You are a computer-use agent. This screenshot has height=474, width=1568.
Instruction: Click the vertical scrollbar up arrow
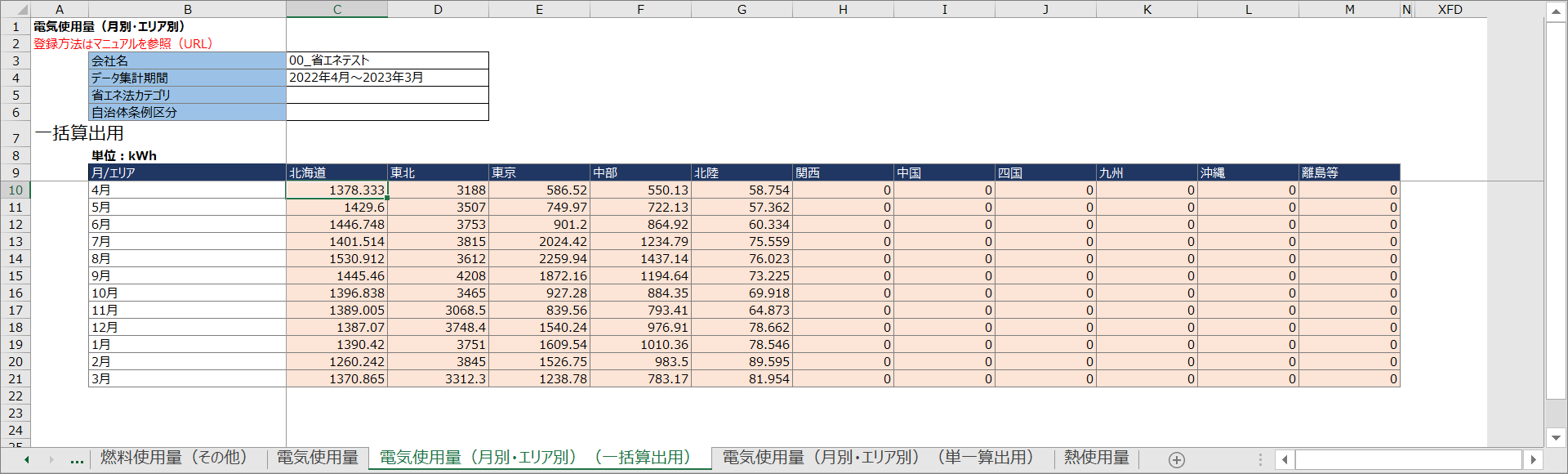(1556, 11)
